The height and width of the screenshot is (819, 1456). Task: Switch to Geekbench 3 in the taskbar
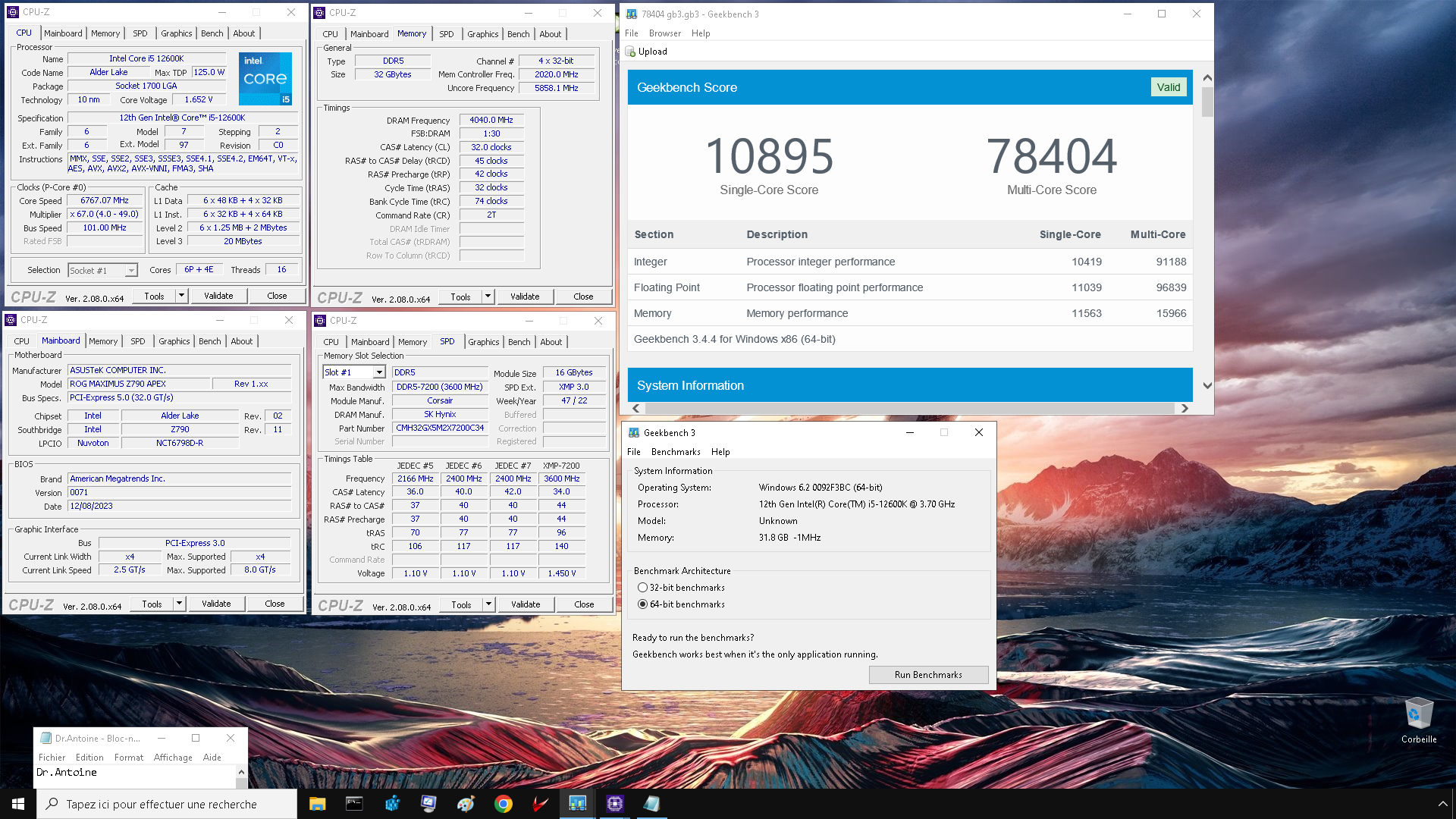pyautogui.click(x=577, y=804)
